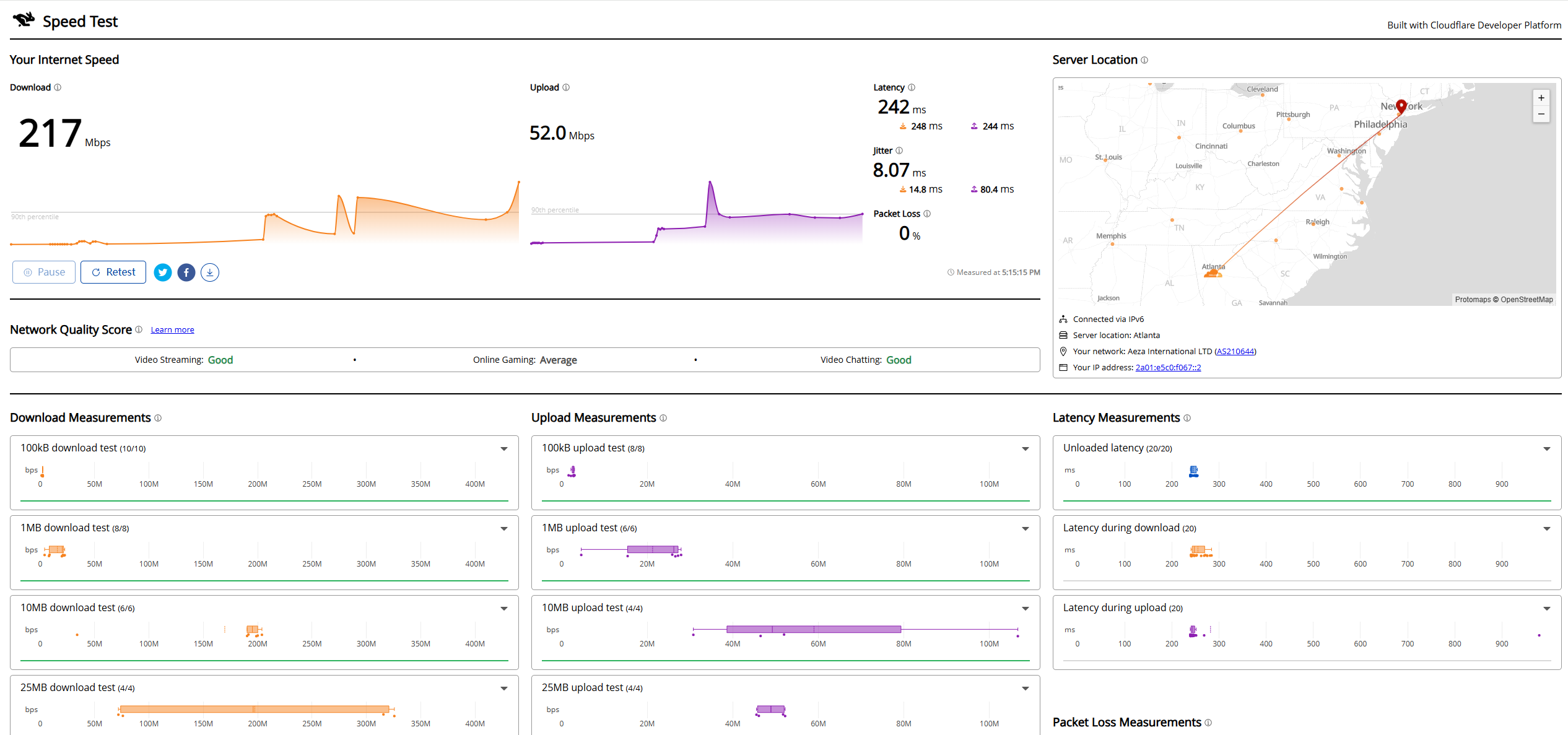Click the OpenStreetMap attribution on map
1568x735 pixels.
1527,300
